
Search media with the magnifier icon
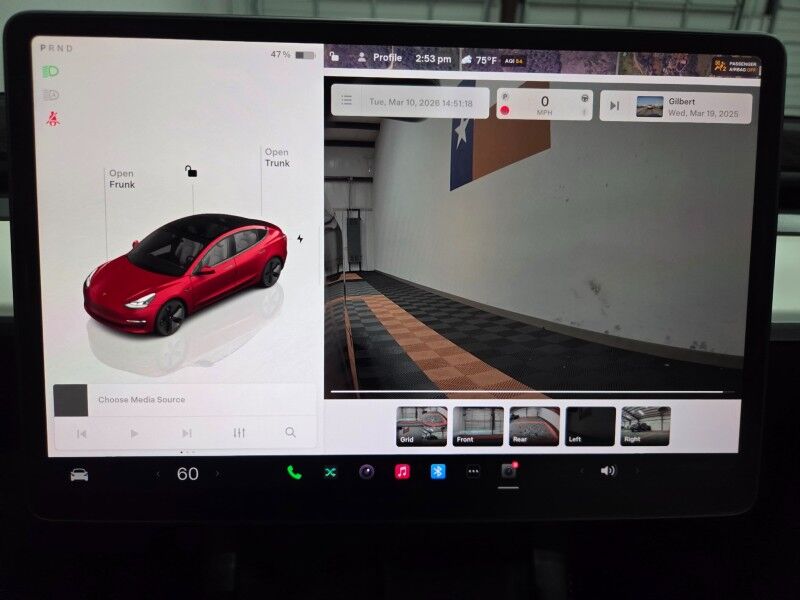tap(290, 433)
